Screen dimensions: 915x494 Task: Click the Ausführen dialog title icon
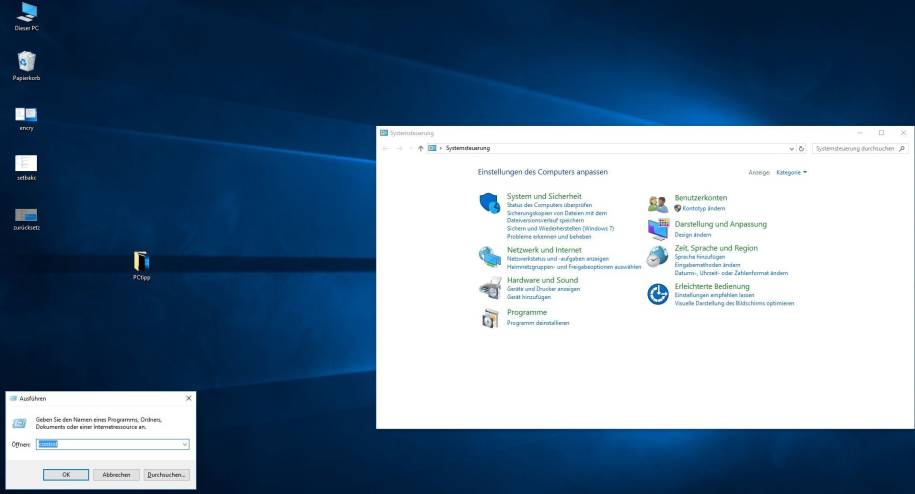pyautogui.click(x=13, y=398)
